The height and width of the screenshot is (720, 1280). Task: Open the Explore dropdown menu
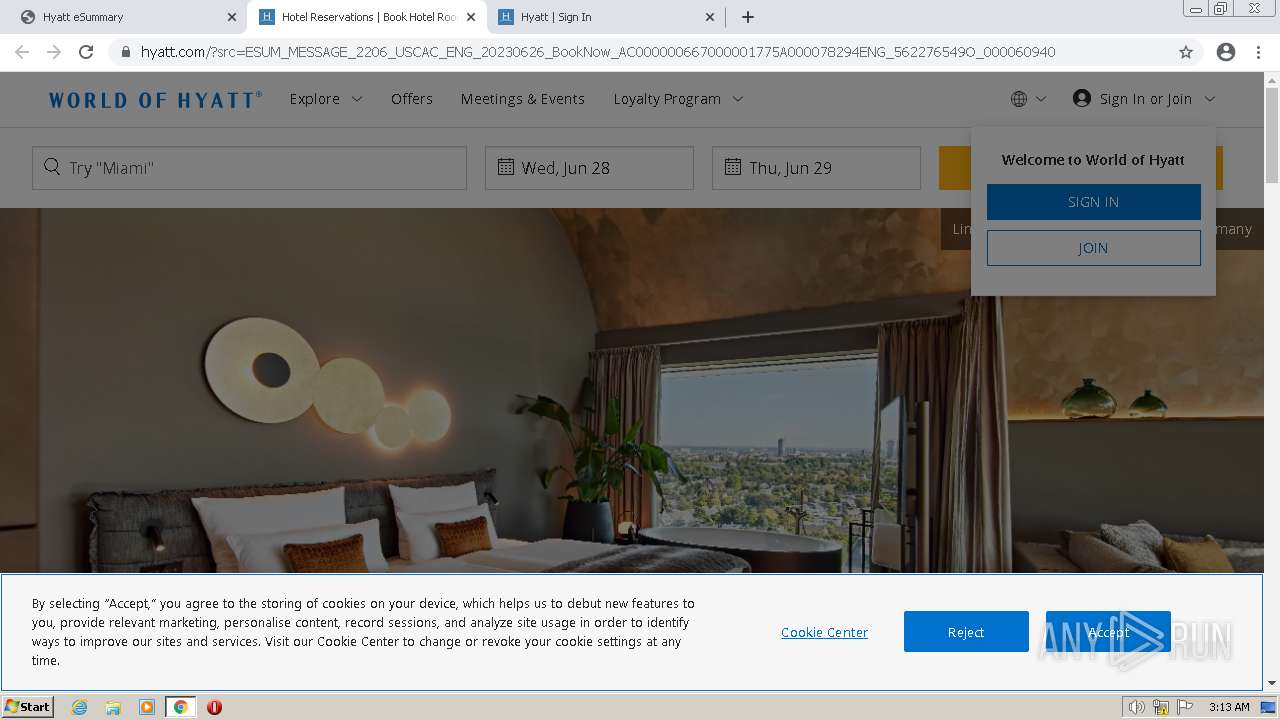coord(326,99)
